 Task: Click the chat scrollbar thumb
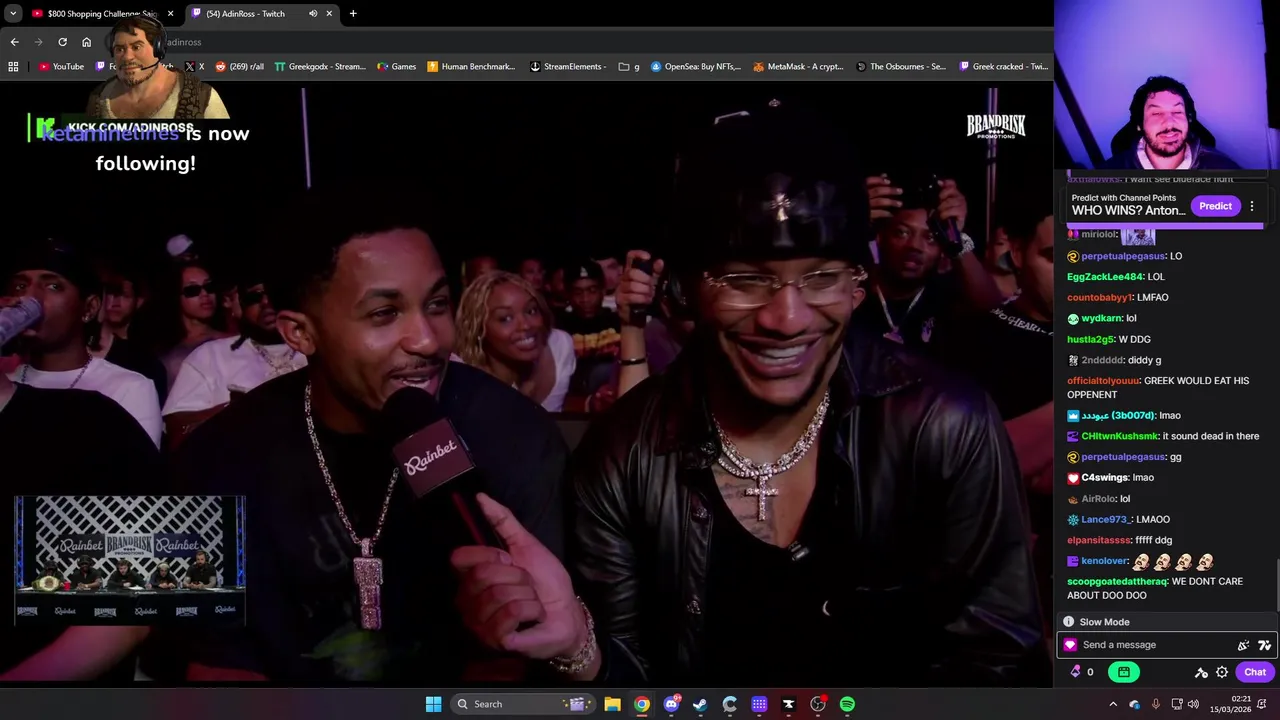(x=1276, y=585)
